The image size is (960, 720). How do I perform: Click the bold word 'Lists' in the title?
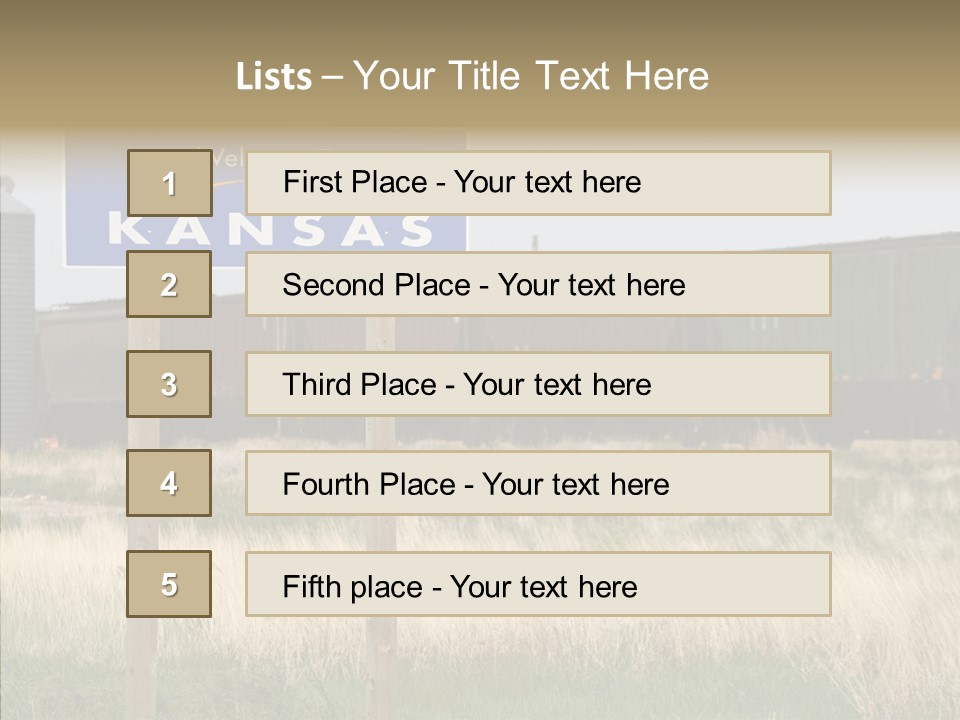coord(274,77)
